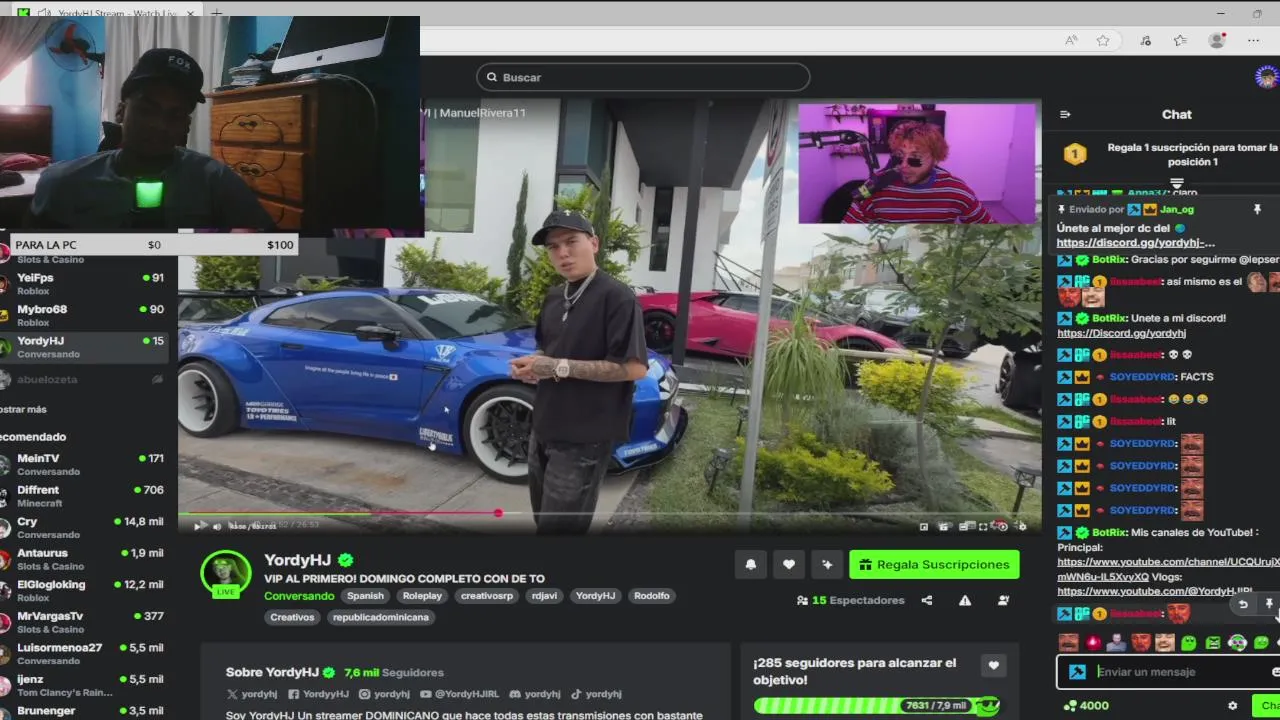Select the Spanish tag
1280x720 pixels.
365,596
